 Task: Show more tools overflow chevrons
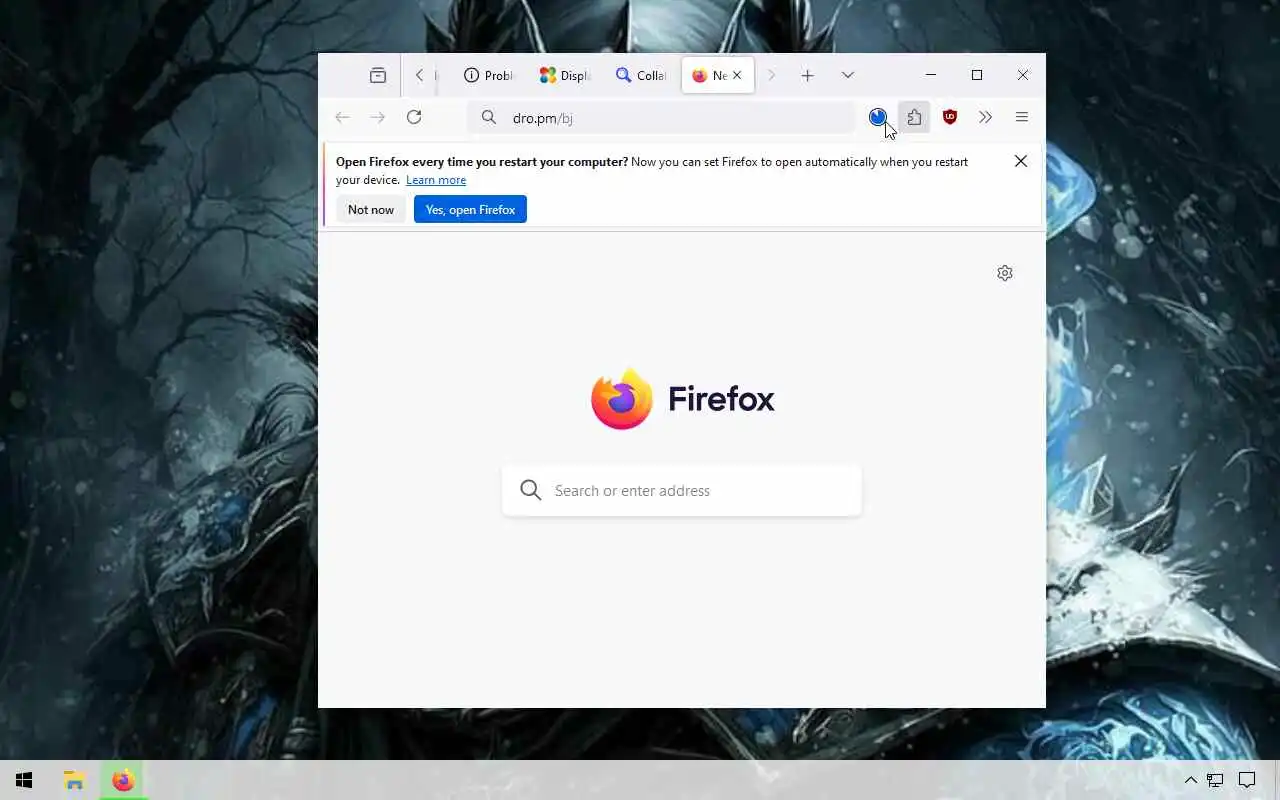(x=986, y=117)
